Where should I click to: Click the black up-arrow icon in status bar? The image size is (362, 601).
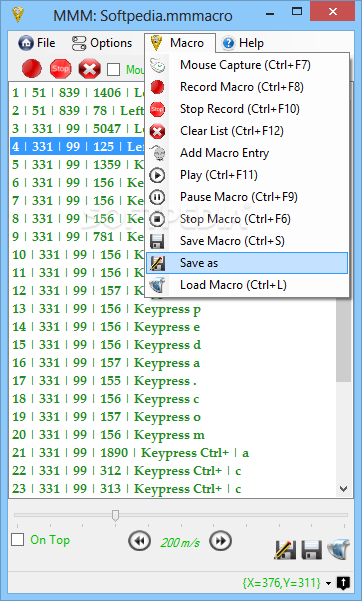click(x=343, y=583)
